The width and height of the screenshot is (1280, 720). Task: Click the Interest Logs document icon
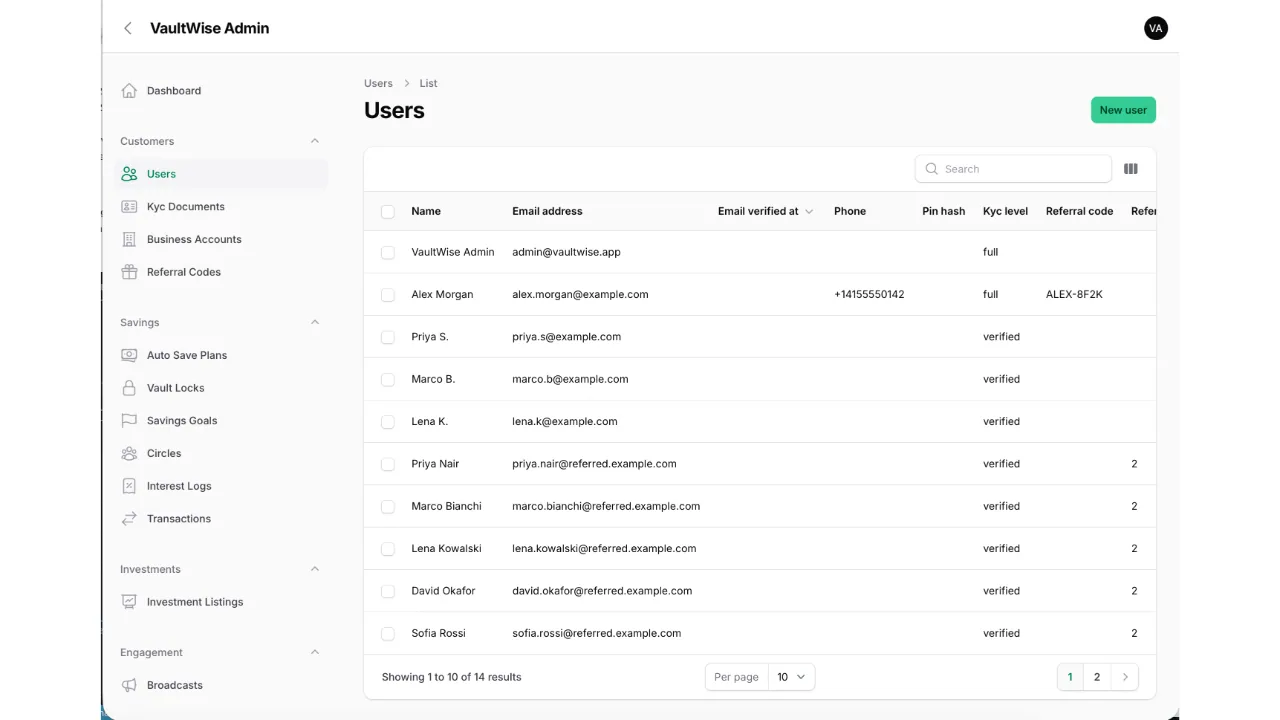click(129, 486)
